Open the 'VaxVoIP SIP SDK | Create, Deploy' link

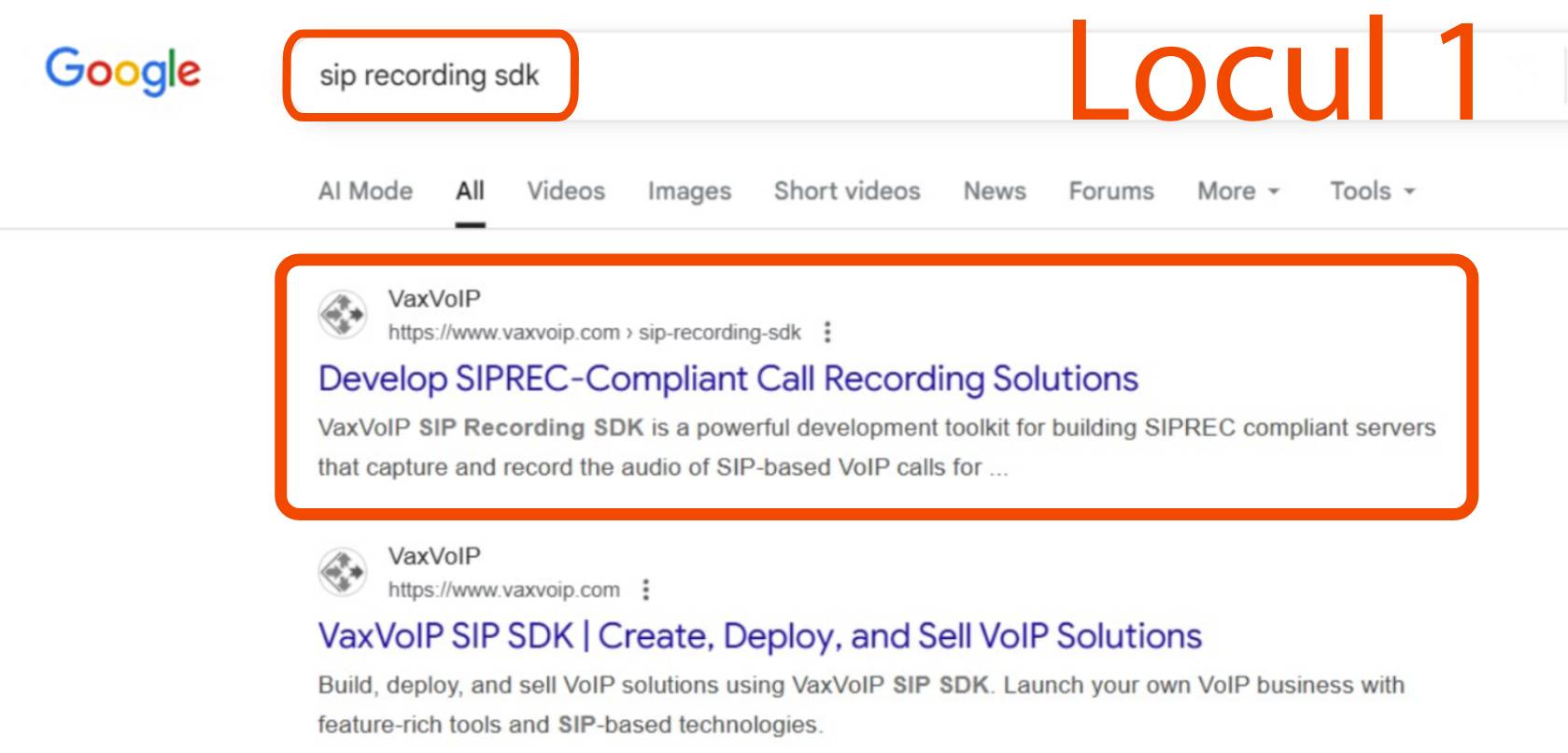(759, 635)
